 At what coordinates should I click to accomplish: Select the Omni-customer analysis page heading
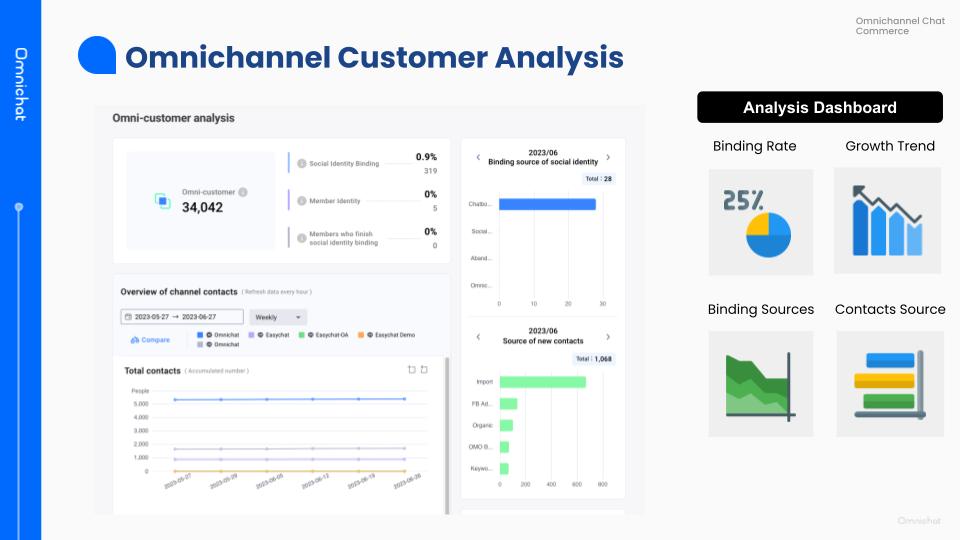coord(173,118)
